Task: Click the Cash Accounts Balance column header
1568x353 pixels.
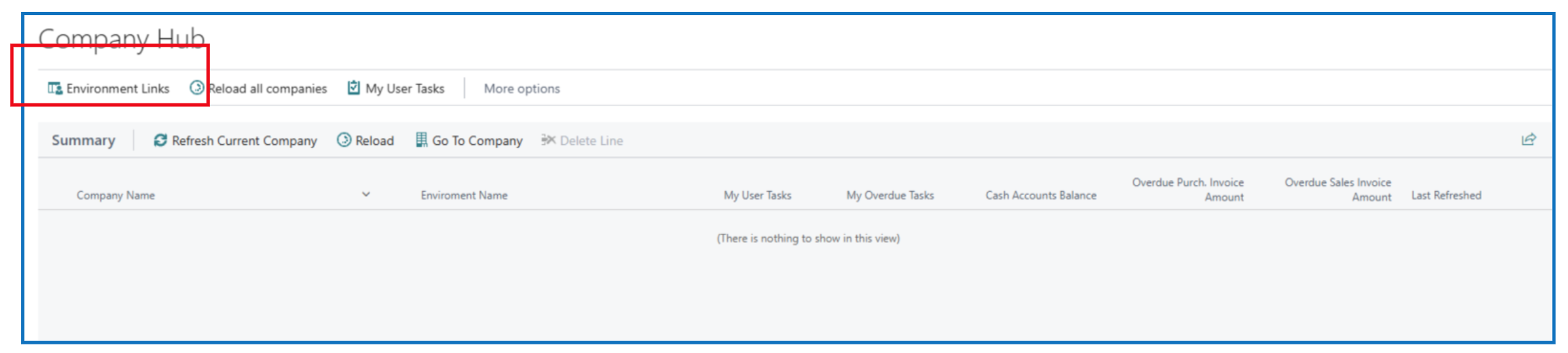Action: click(x=1041, y=195)
